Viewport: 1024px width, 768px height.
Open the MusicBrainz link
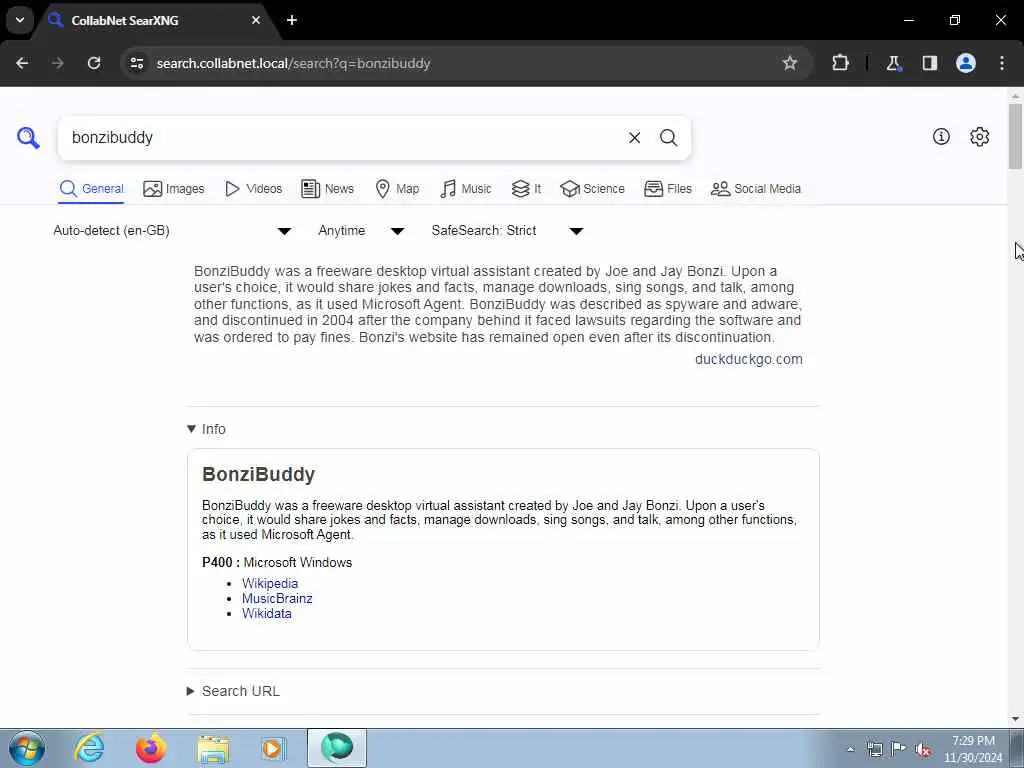[x=277, y=598]
